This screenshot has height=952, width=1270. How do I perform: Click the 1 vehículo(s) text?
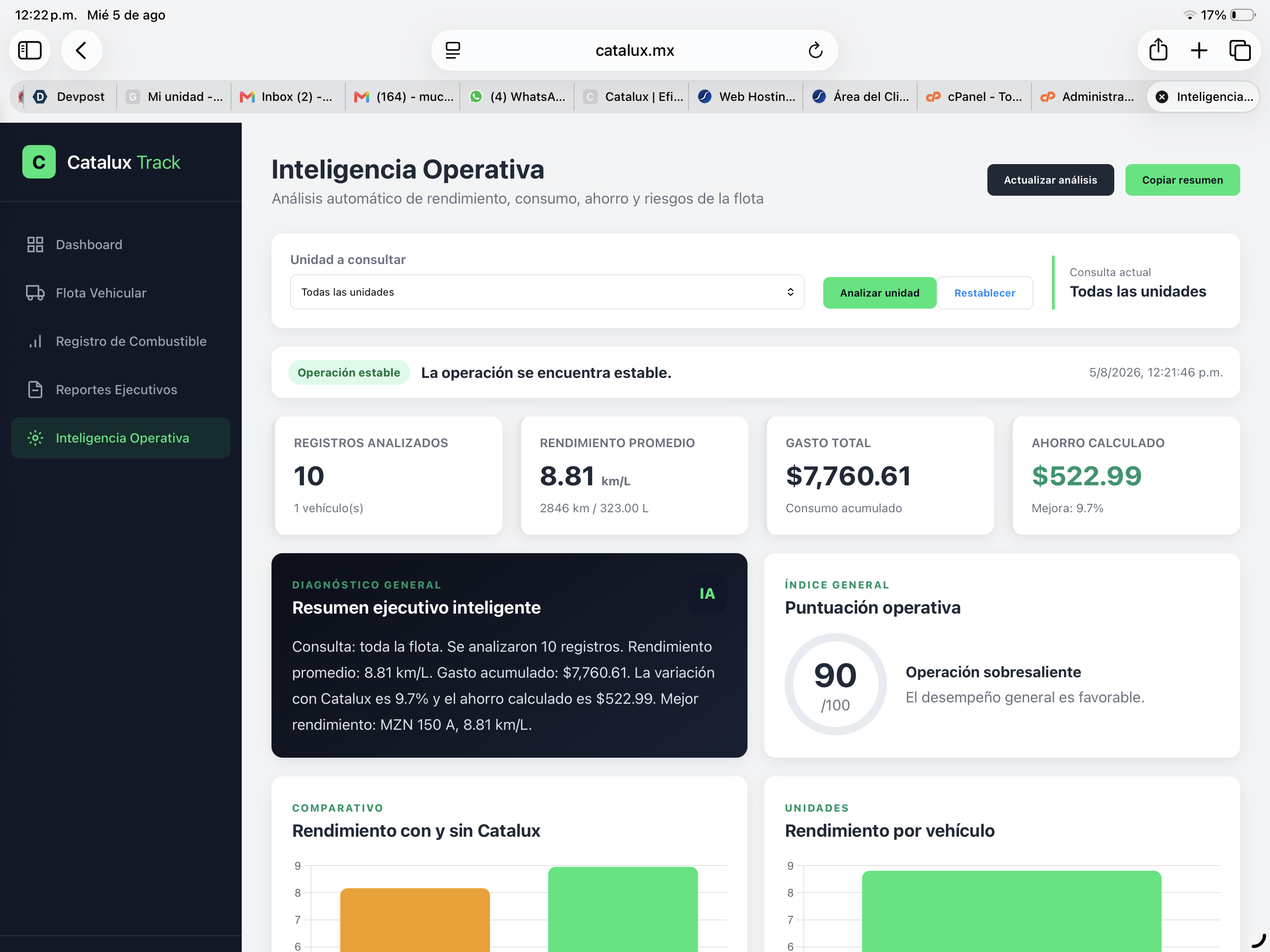click(x=328, y=508)
